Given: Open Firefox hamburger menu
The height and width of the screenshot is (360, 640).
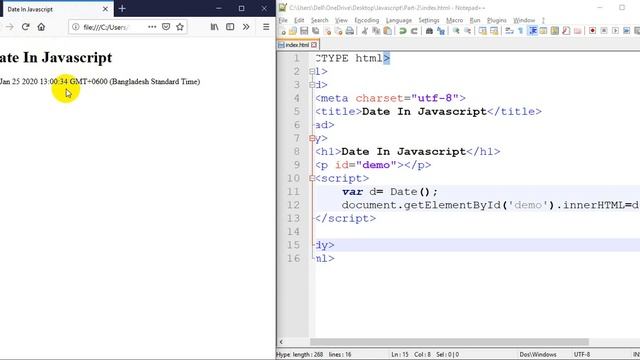Looking at the screenshot, I should [x=266, y=27].
